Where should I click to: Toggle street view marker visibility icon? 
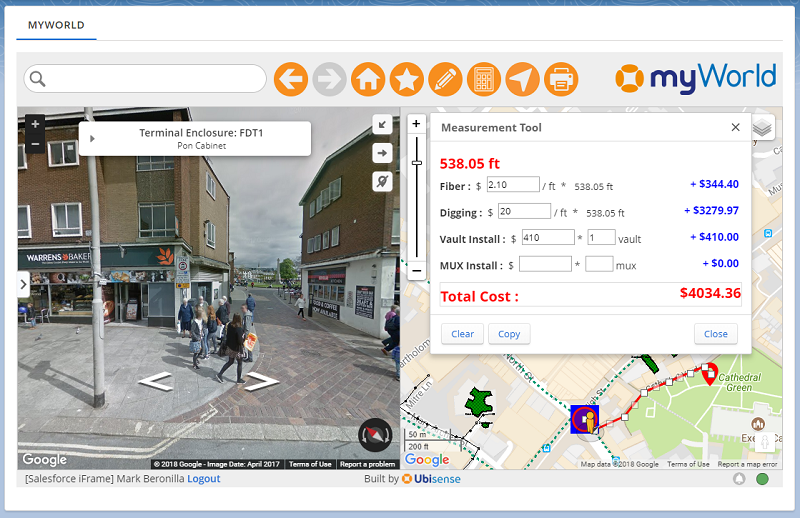[382, 181]
